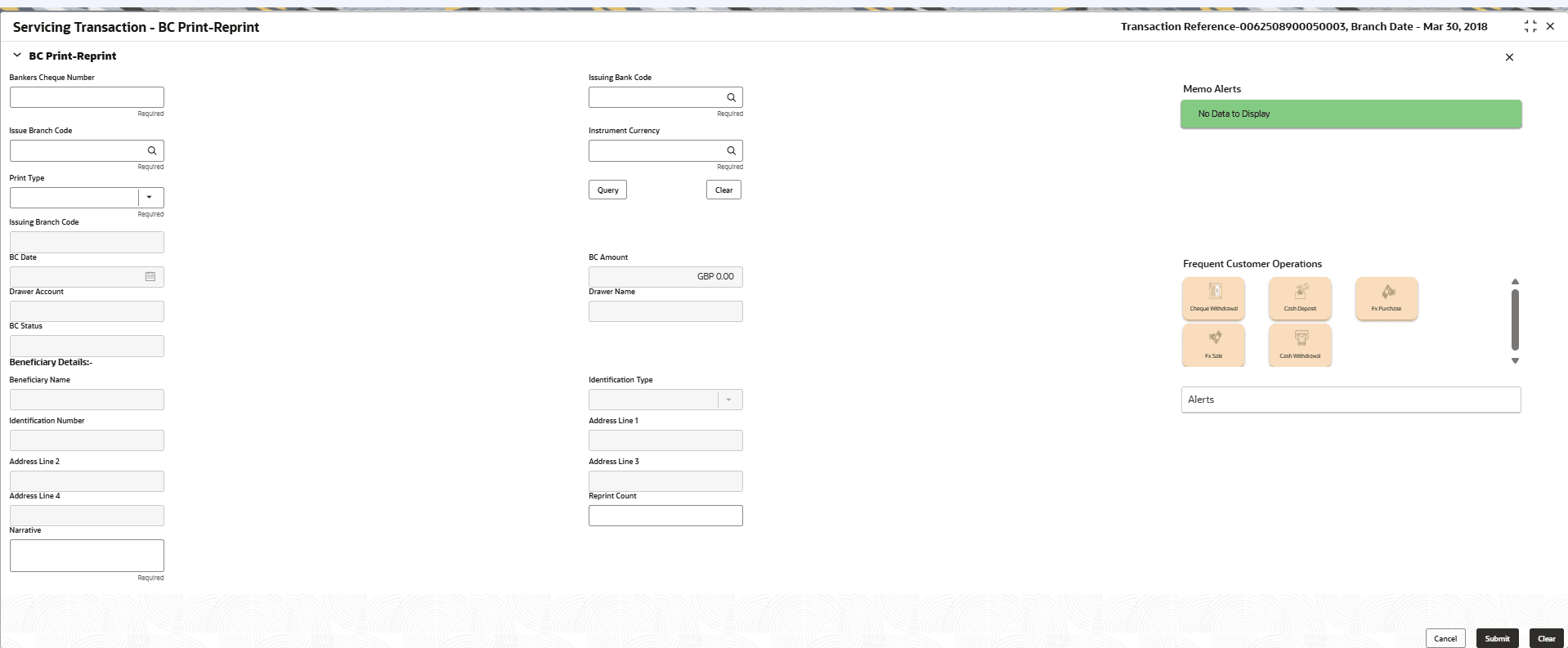The width and height of the screenshot is (1568, 648).
Task: Focus the Bankers Cheque Number field
Action: 87,97
